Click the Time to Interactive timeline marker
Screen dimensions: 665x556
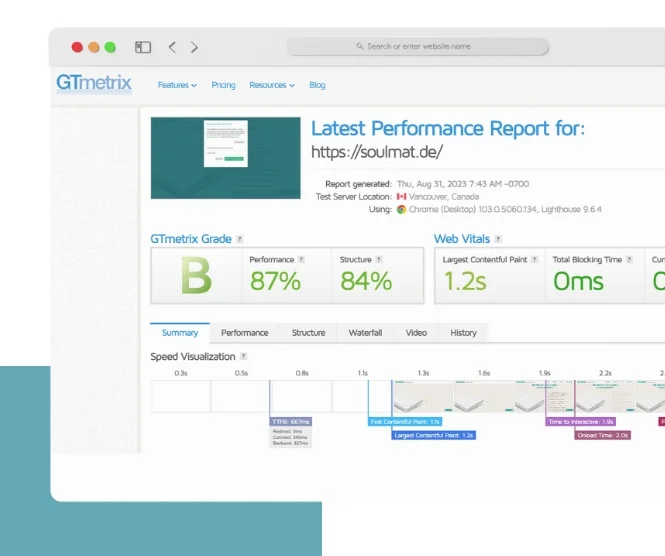580,422
